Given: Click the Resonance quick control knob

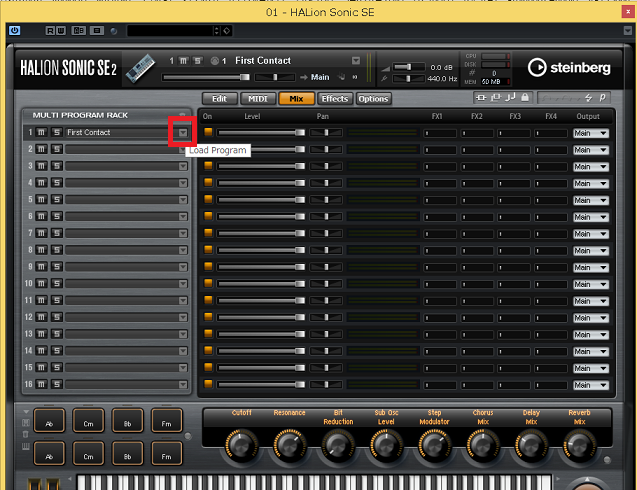Looking at the screenshot, I should point(289,446).
